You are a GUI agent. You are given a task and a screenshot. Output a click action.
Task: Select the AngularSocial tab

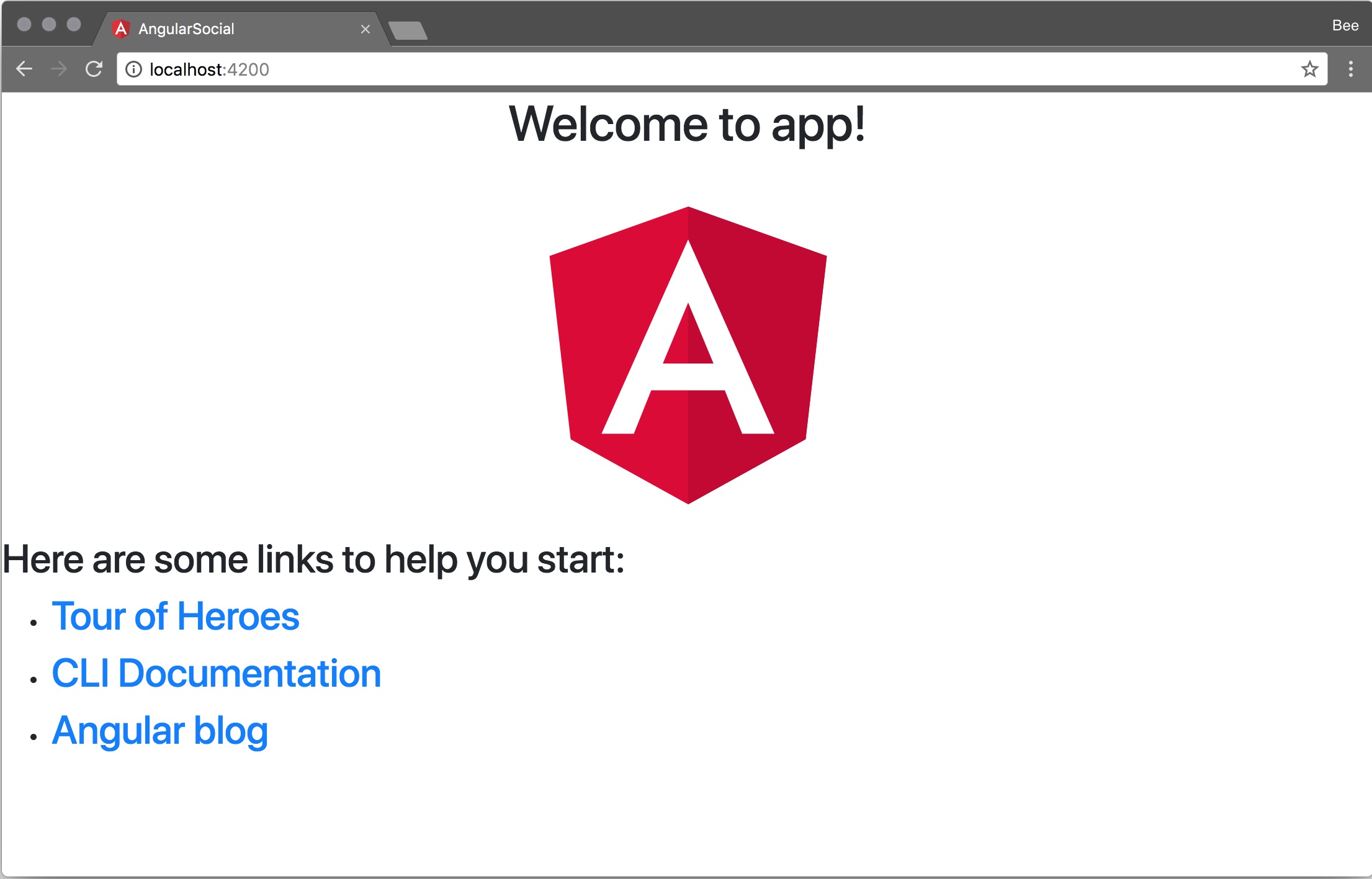[x=242, y=29]
